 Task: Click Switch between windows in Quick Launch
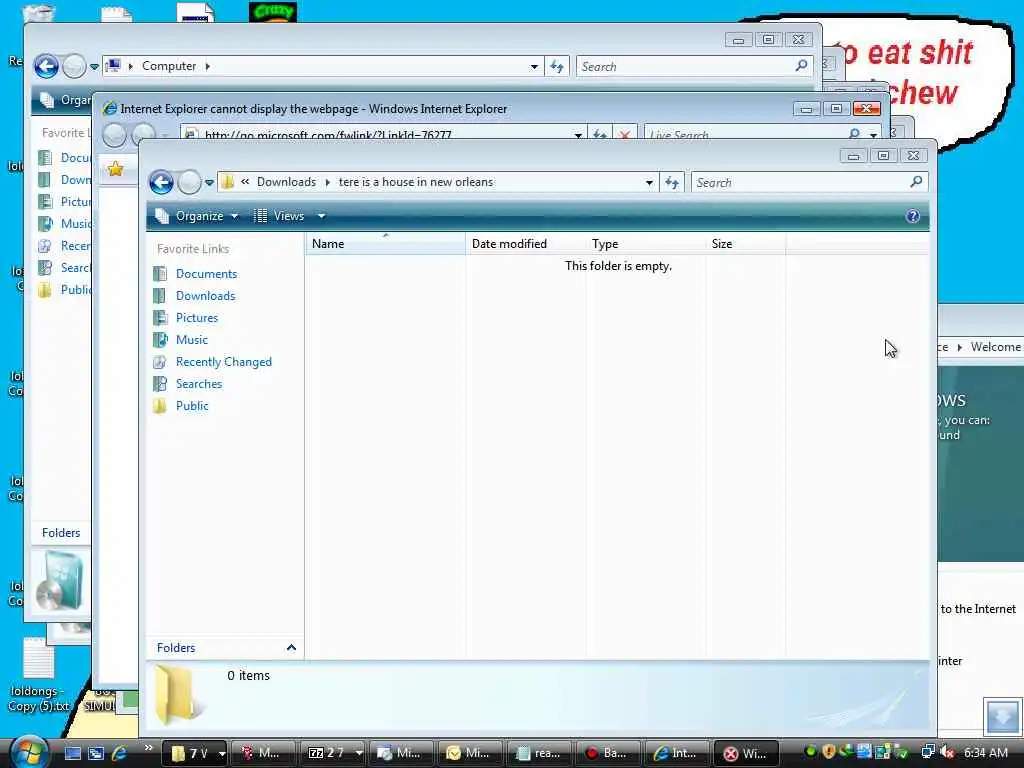click(96, 753)
